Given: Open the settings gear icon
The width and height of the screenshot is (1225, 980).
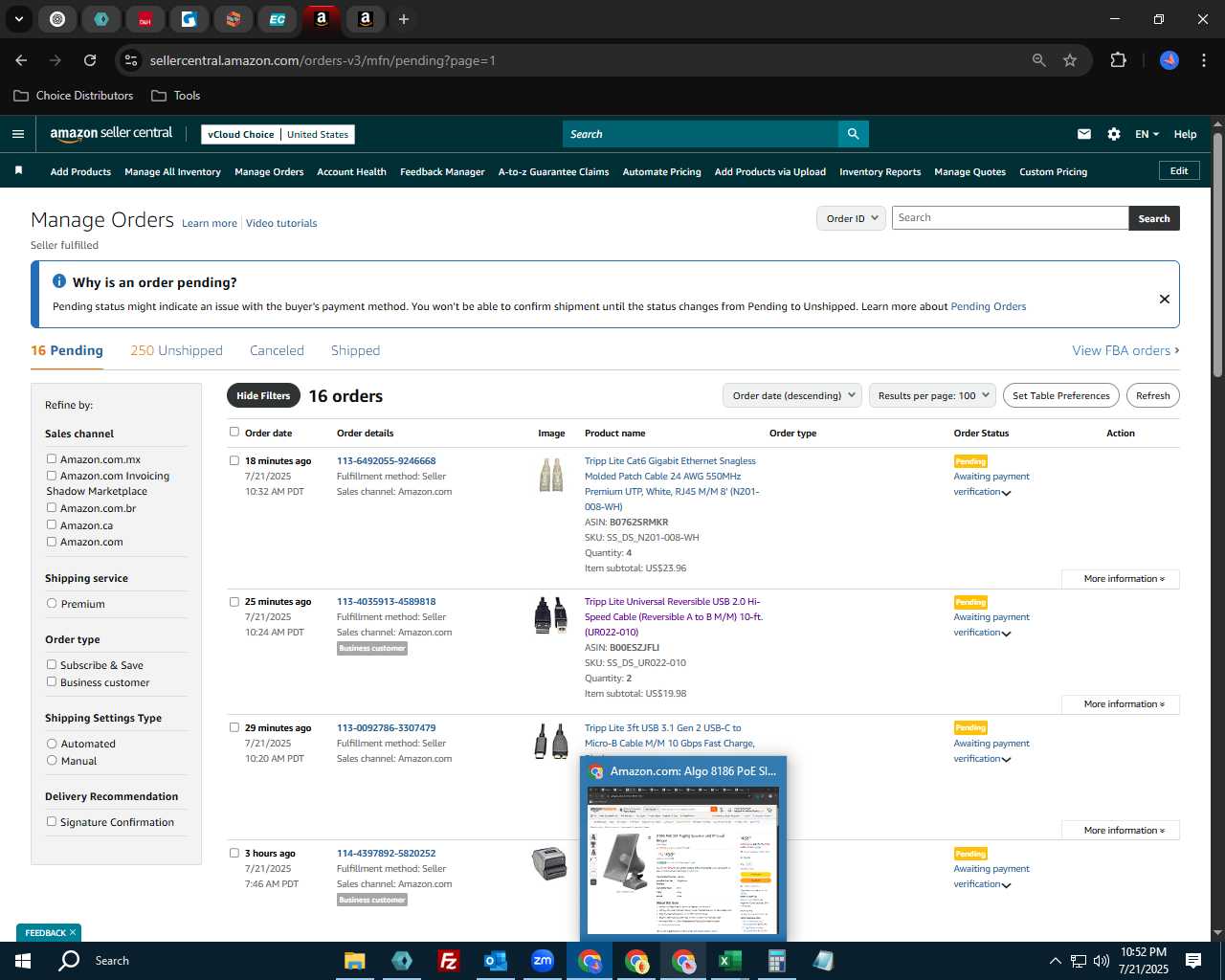Looking at the screenshot, I should click(1114, 134).
